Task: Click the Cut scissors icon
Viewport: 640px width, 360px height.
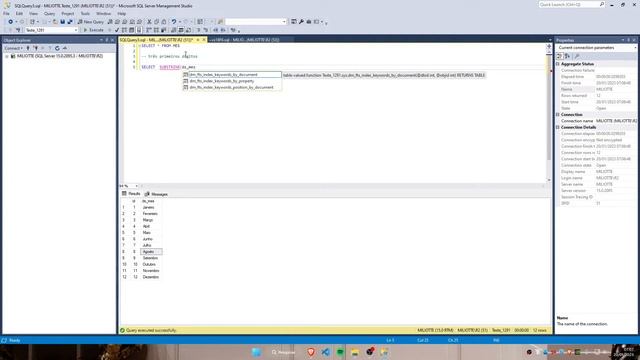Action: (x=149, y=22)
